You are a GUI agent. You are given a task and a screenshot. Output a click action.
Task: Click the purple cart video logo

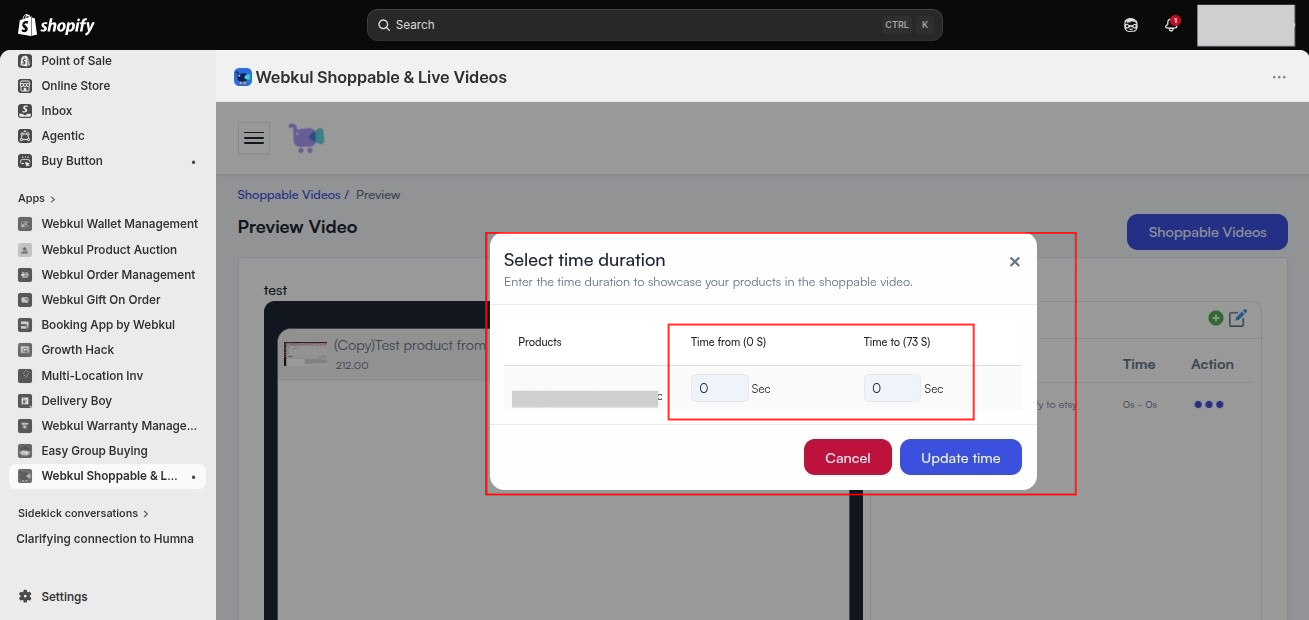[306, 138]
